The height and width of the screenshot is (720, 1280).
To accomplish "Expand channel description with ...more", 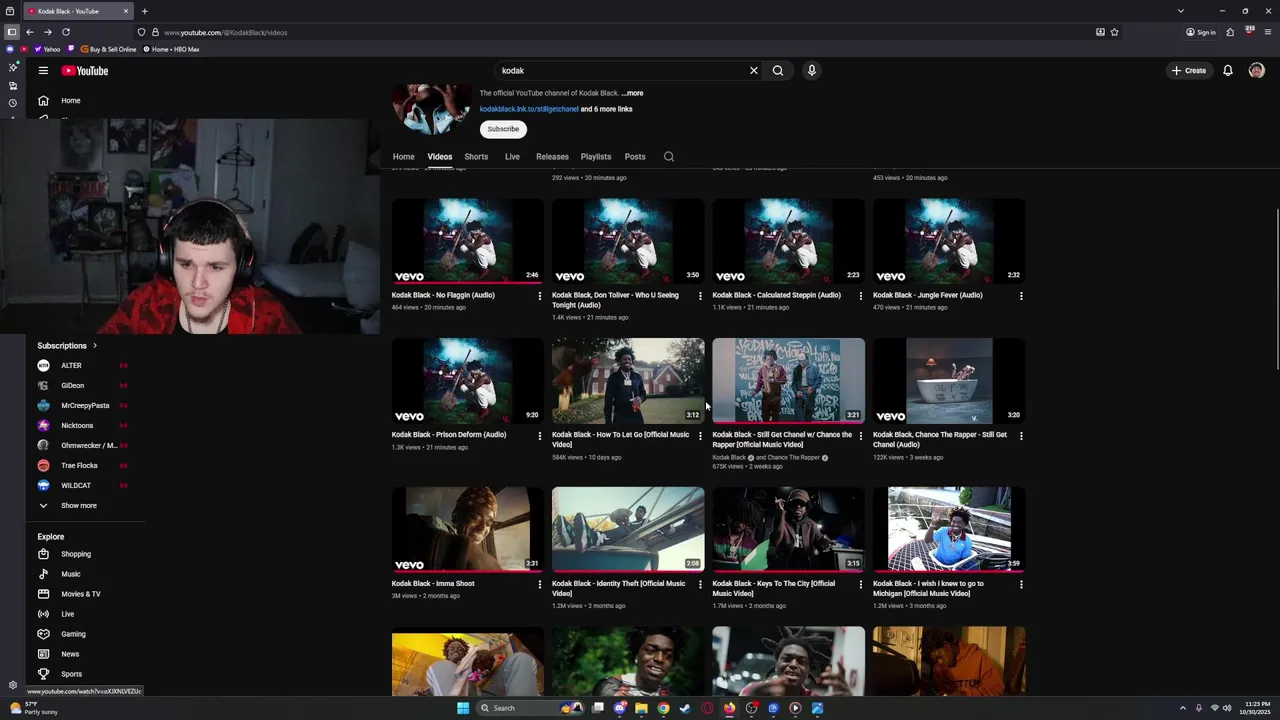I will 632,93.
